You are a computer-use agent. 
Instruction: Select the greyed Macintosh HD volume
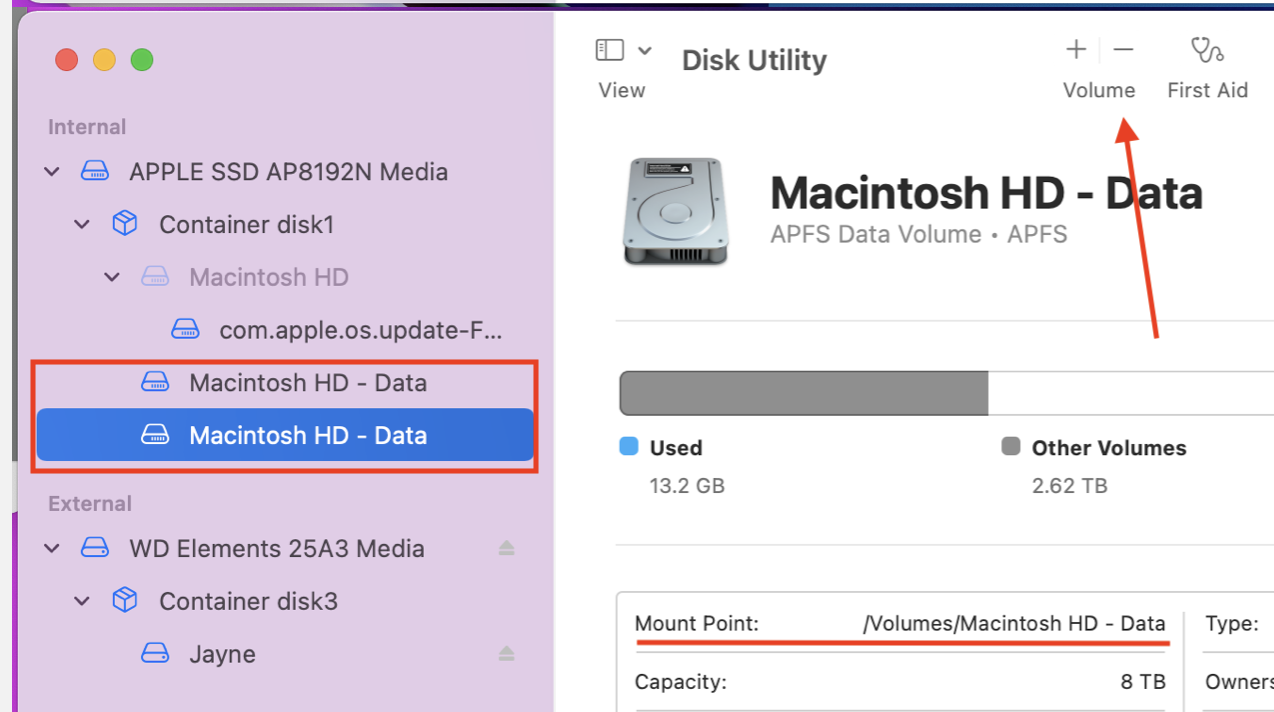268,277
